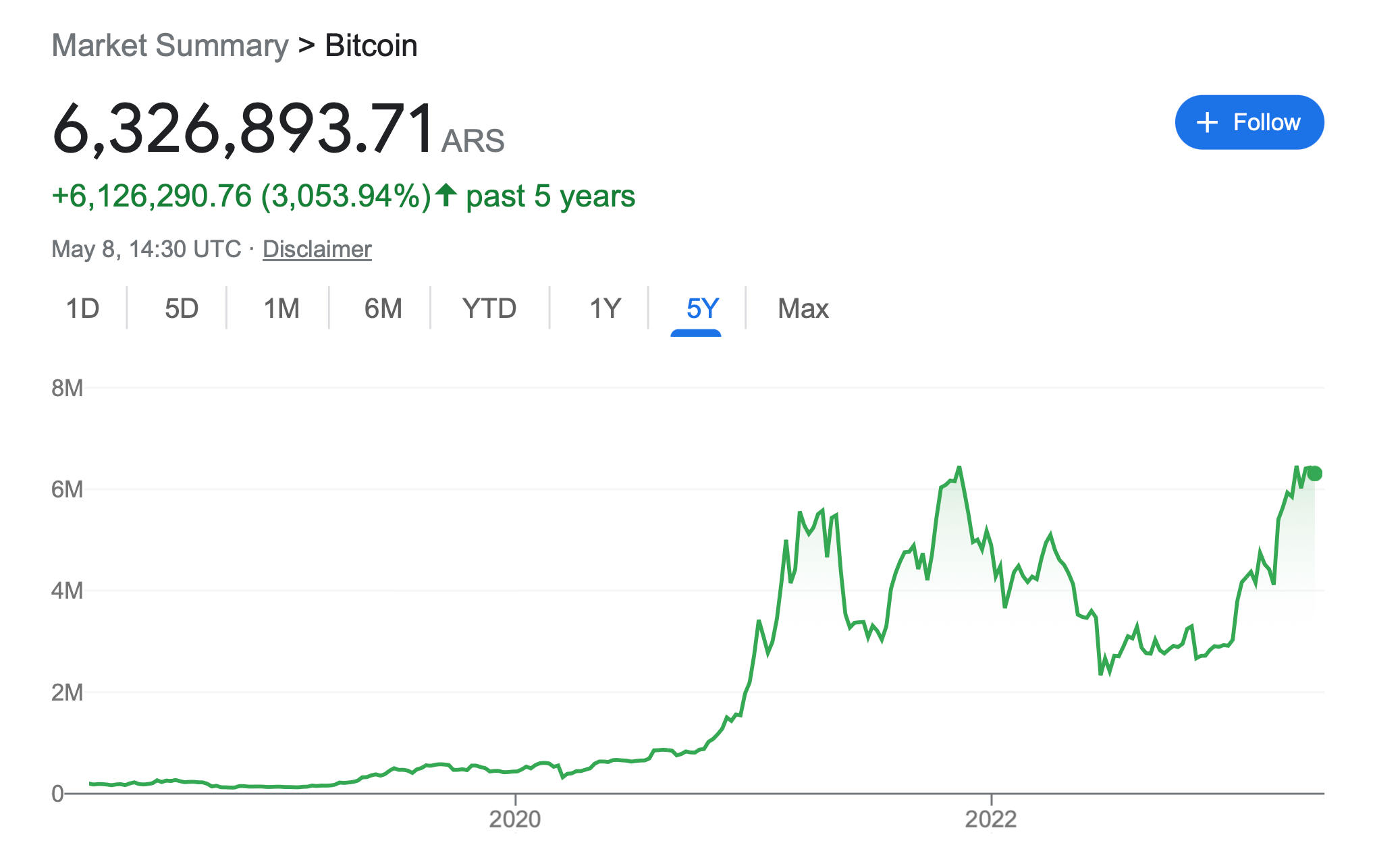Click the Bitcoin price 6,326,893.71

pos(243,128)
